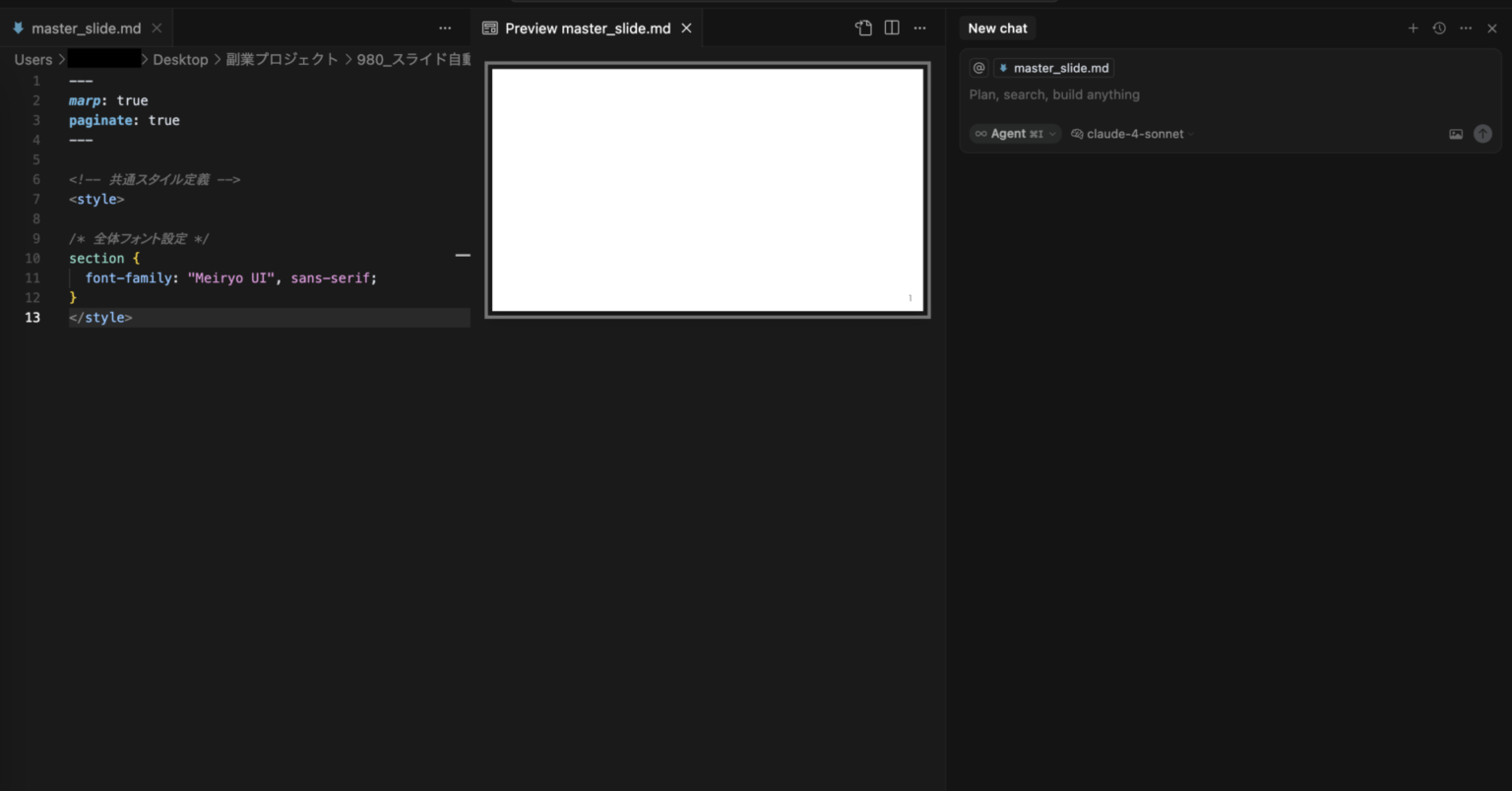This screenshot has width=1512, height=791.
Task: Focus the 'Plan, search, build anything' input
Action: (x=1181, y=94)
